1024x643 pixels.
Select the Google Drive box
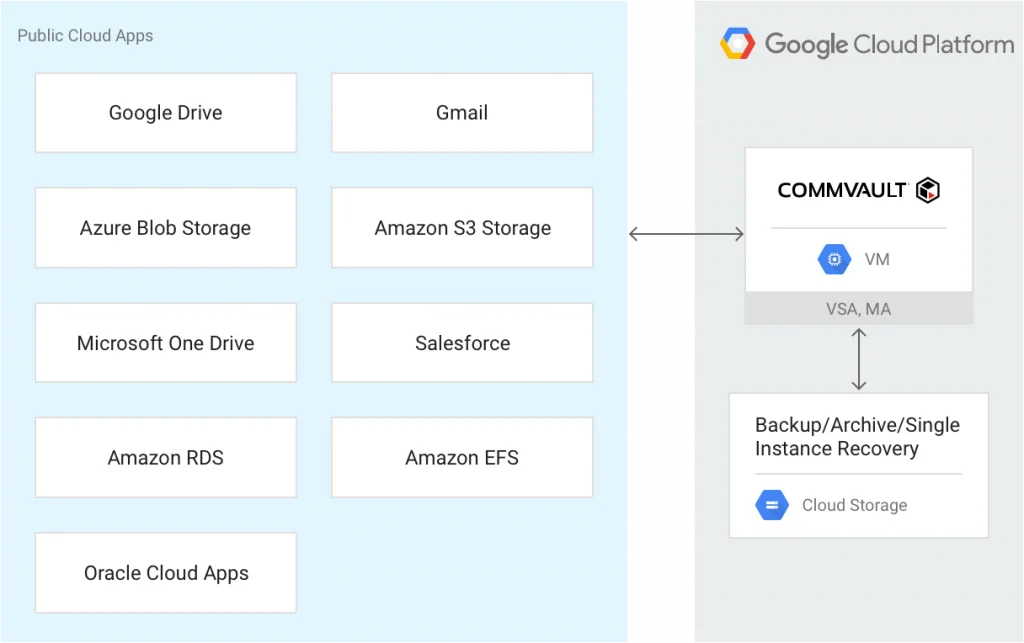(x=166, y=113)
